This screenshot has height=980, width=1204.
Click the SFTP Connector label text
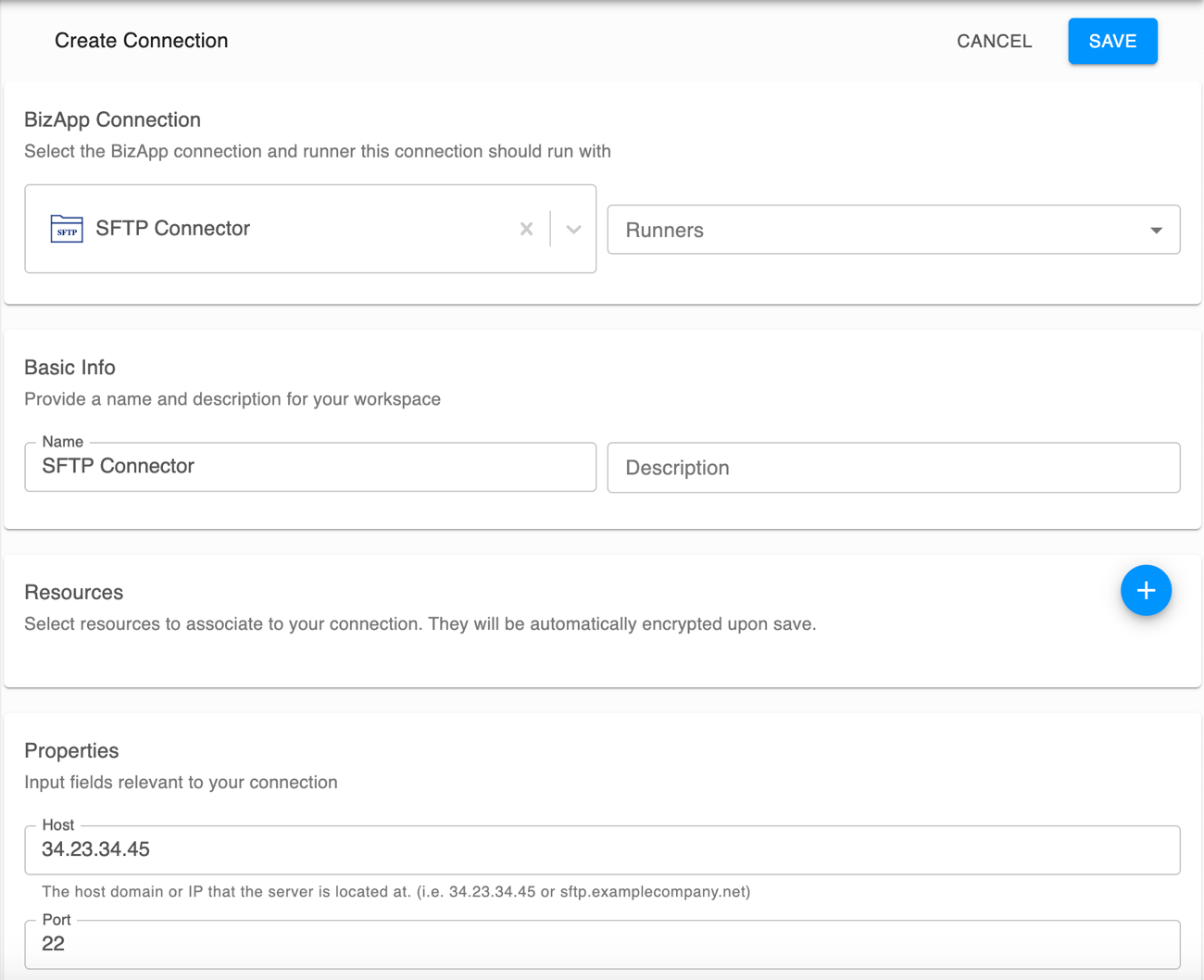click(172, 228)
